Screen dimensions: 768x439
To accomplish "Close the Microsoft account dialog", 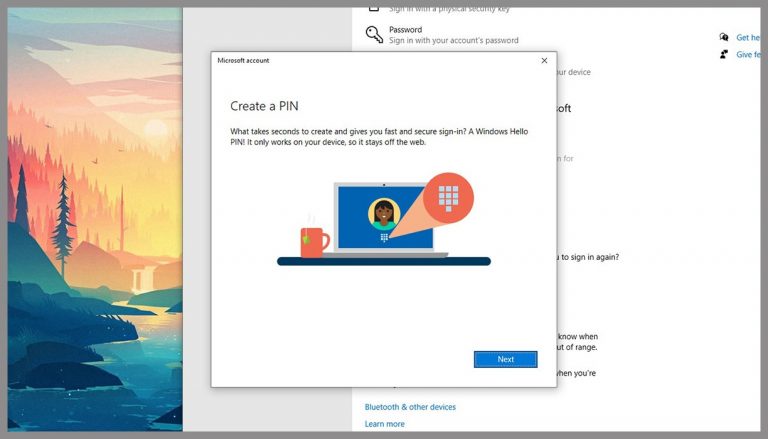I will coord(544,61).
